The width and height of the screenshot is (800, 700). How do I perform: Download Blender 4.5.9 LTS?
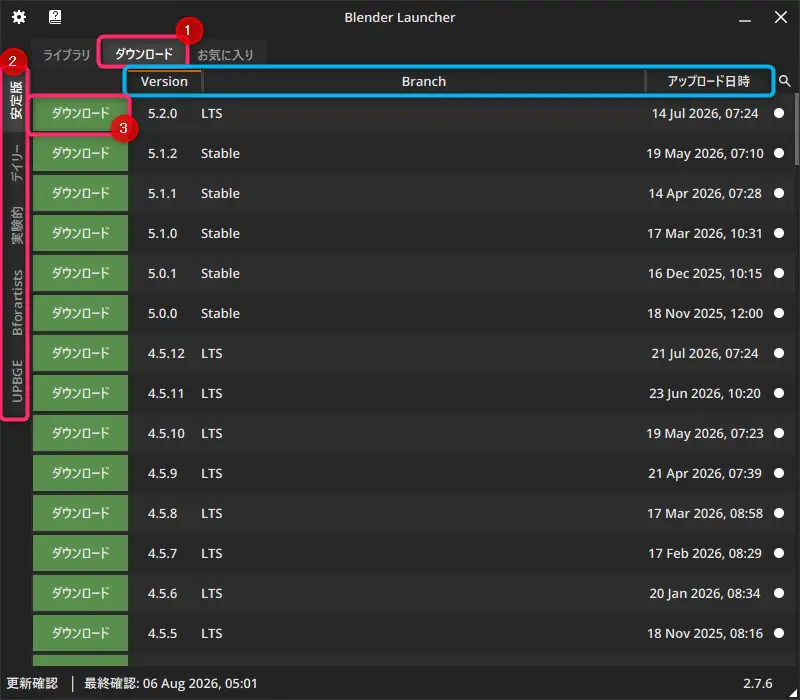pos(81,473)
